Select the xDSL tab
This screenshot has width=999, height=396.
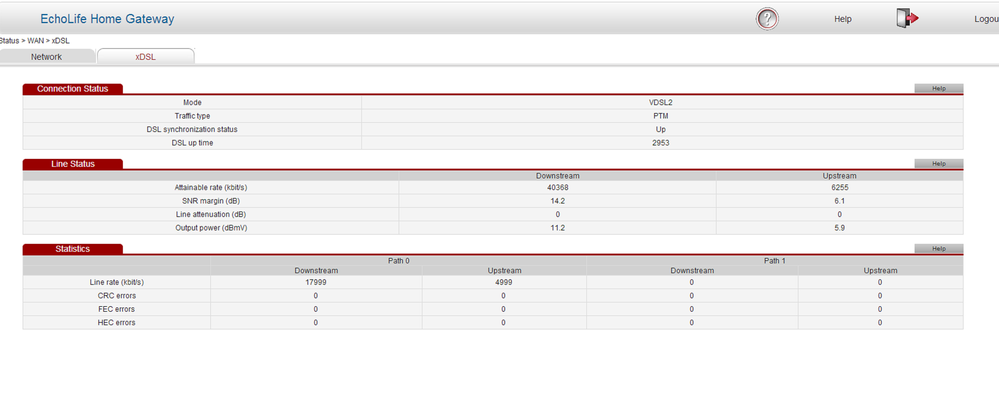pos(145,57)
